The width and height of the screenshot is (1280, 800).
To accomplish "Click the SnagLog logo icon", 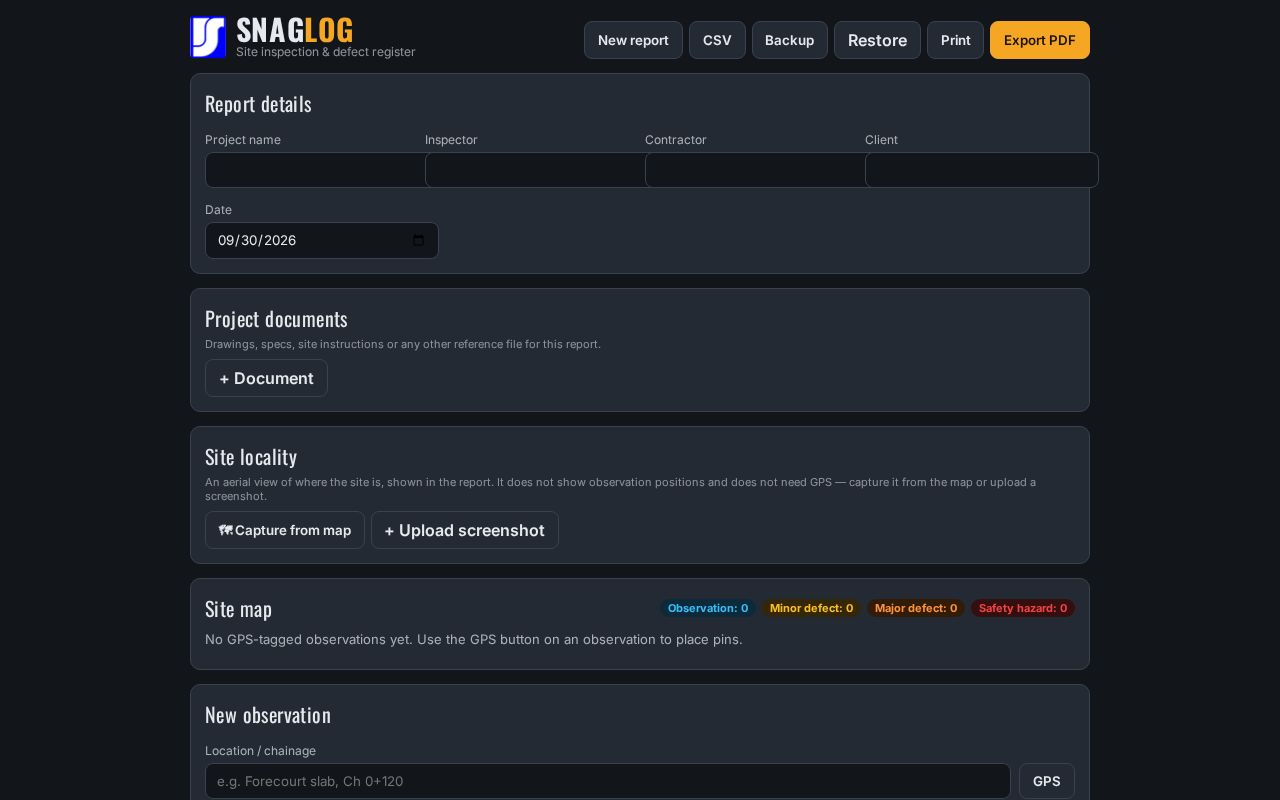I will click(x=208, y=37).
